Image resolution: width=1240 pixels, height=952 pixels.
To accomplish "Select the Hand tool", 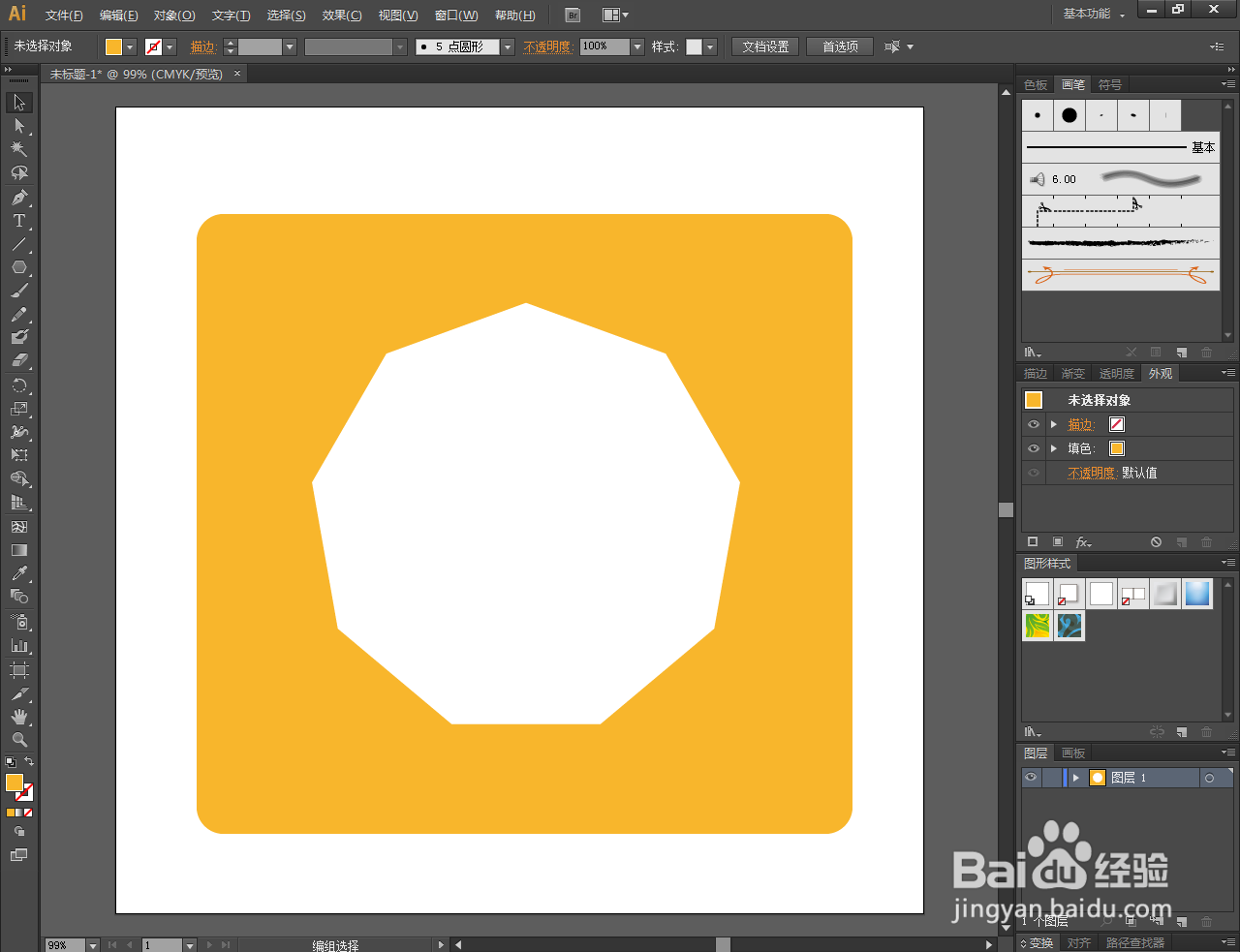I will coord(19,717).
